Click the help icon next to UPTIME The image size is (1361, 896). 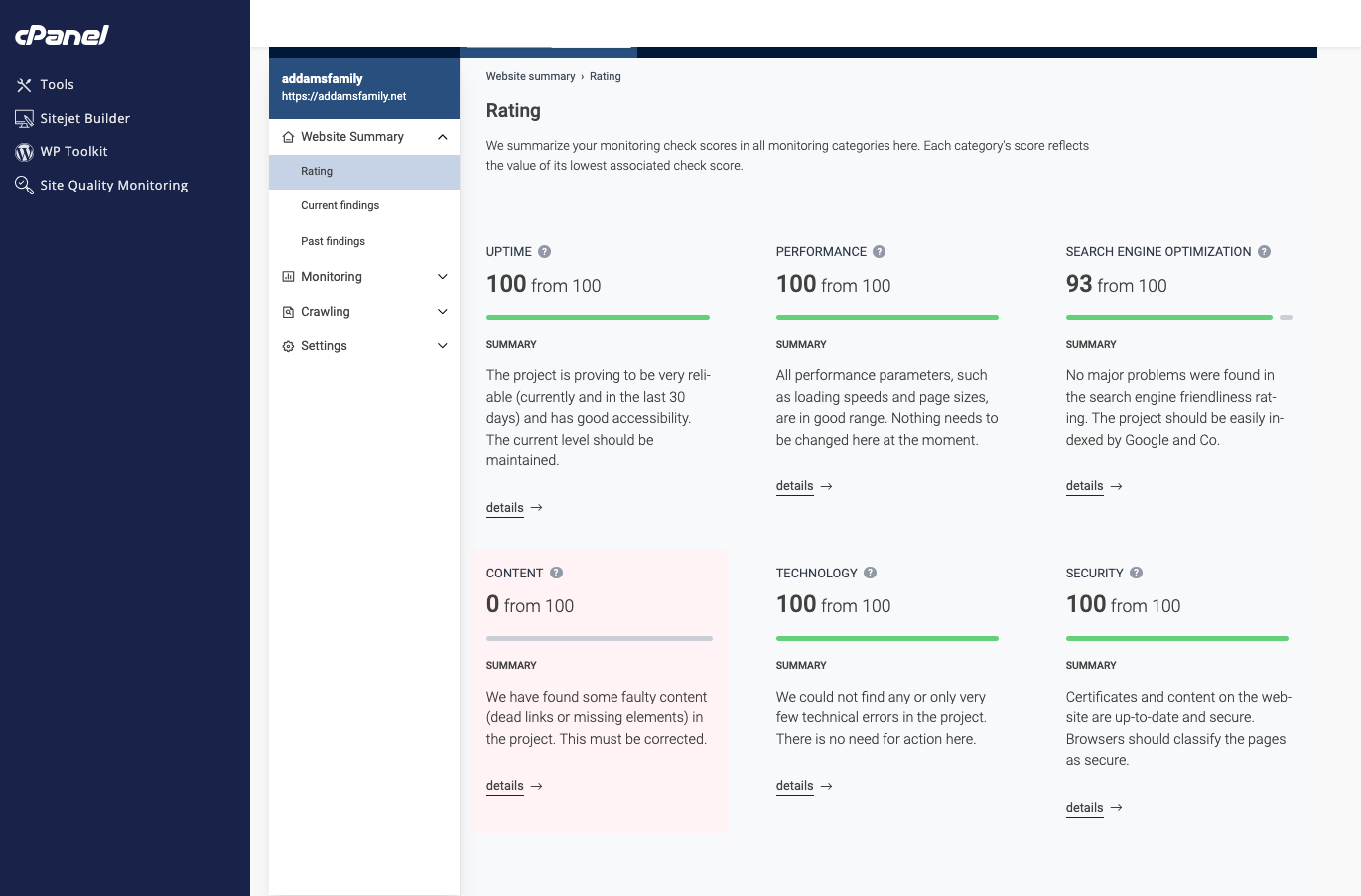pos(544,252)
